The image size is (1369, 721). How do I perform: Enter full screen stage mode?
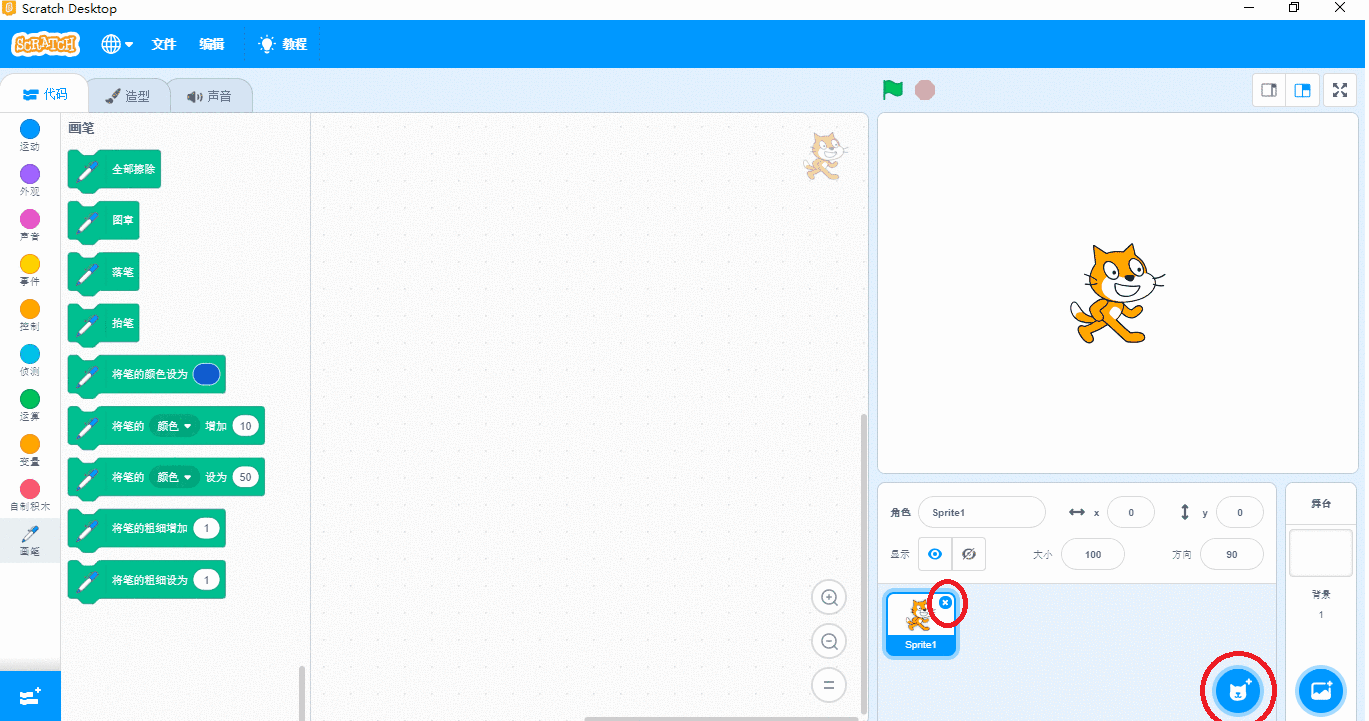click(x=1340, y=90)
